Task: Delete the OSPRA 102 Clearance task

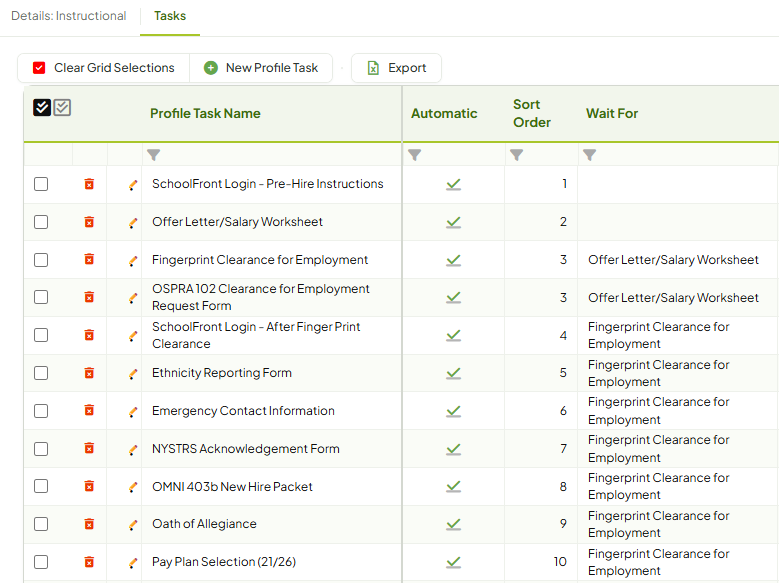Action: [89, 297]
